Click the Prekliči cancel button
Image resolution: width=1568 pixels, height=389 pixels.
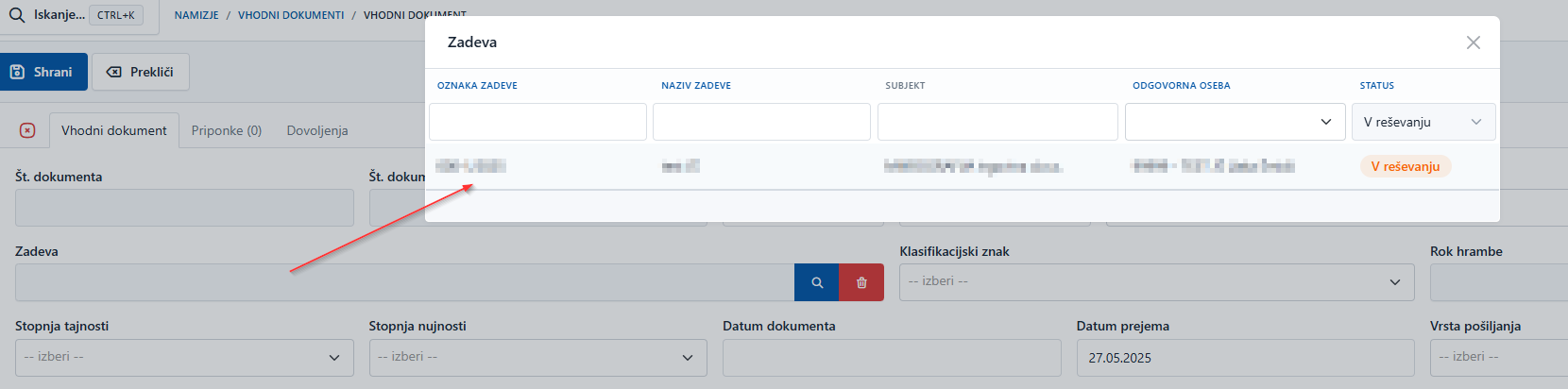coord(141,72)
